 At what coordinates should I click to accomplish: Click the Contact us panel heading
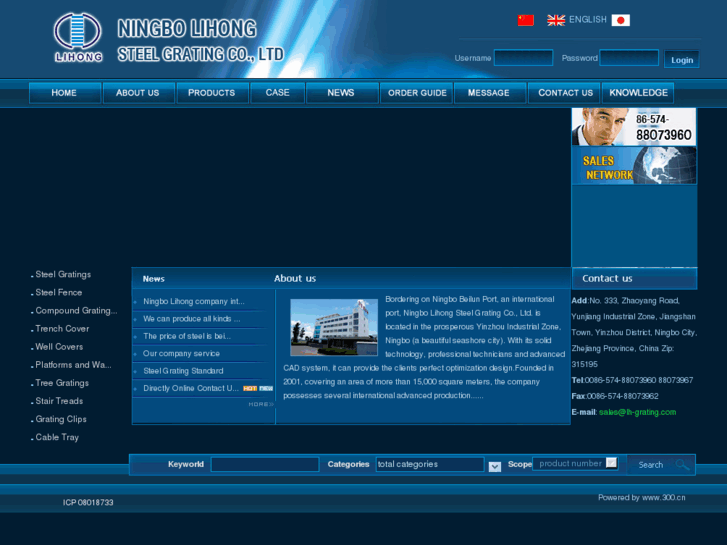coord(607,279)
